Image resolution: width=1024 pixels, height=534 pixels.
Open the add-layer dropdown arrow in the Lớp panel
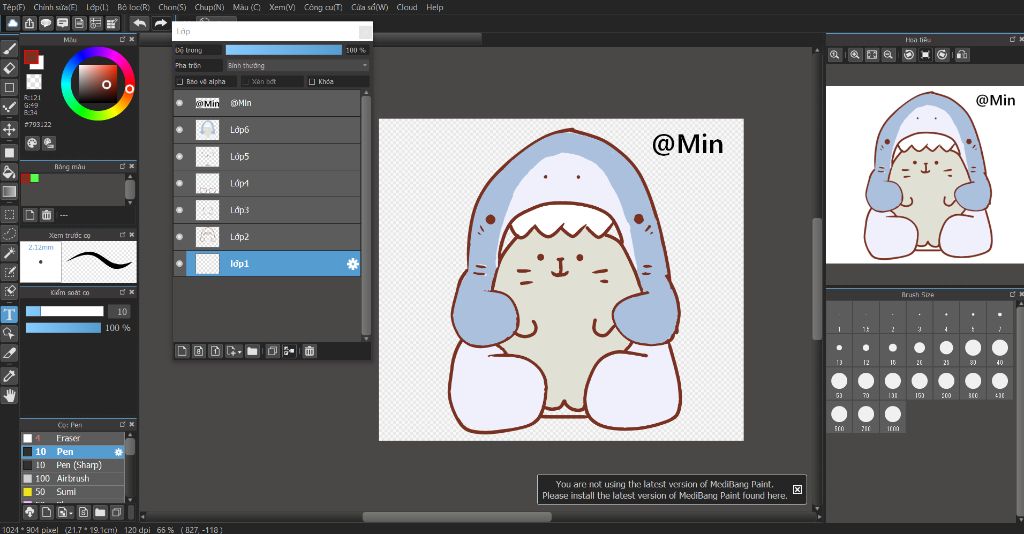pyautogui.click(x=240, y=352)
